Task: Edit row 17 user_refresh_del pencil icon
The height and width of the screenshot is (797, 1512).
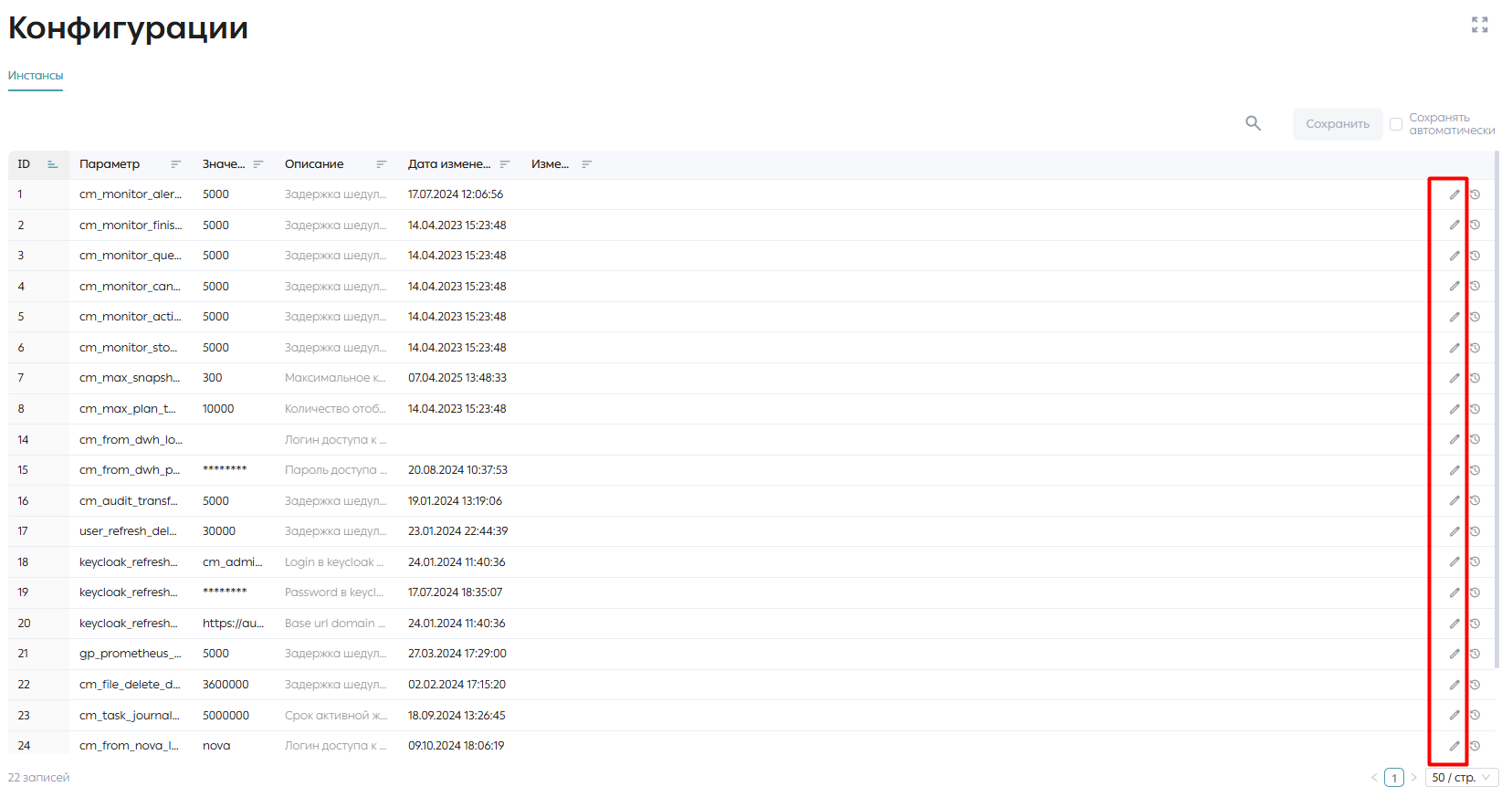Action: coord(1454,531)
